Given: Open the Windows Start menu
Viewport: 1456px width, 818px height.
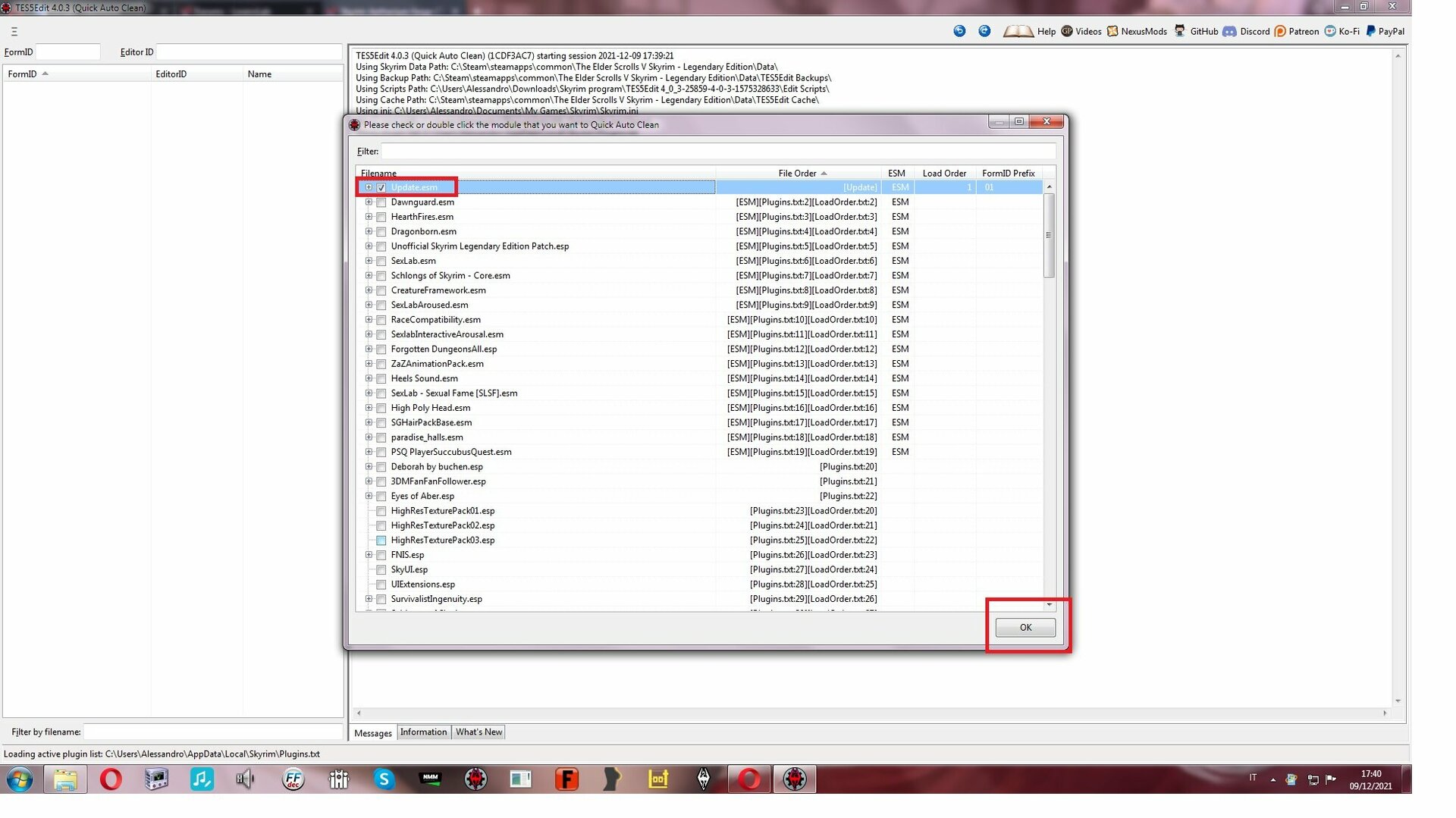Looking at the screenshot, I should point(20,779).
